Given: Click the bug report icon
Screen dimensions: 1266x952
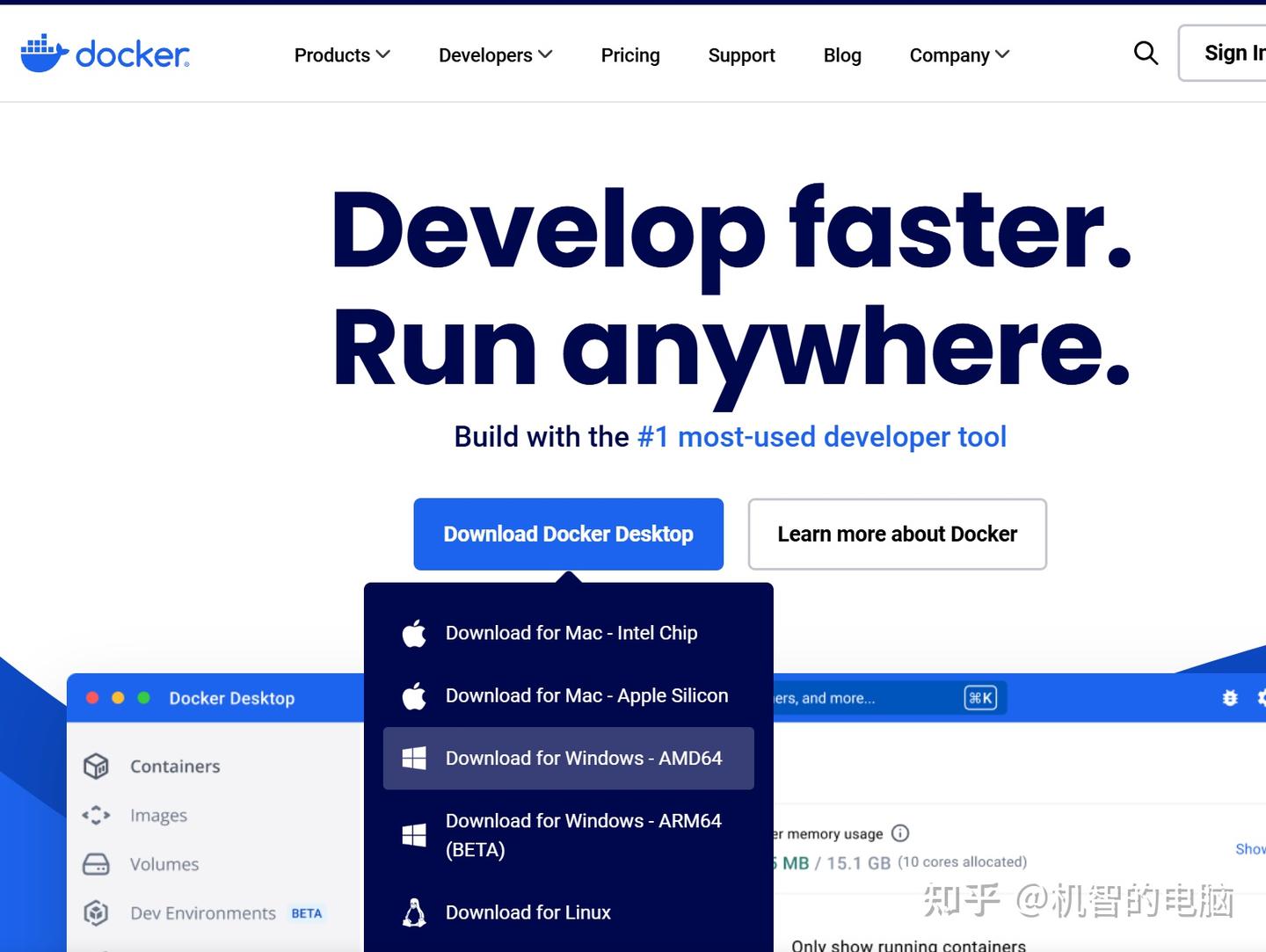Looking at the screenshot, I should pyautogui.click(x=1230, y=698).
